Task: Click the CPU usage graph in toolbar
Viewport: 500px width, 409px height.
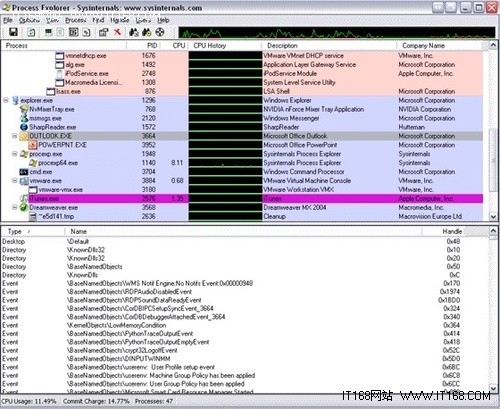Action: pyautogui.click(x=337, y=33)
